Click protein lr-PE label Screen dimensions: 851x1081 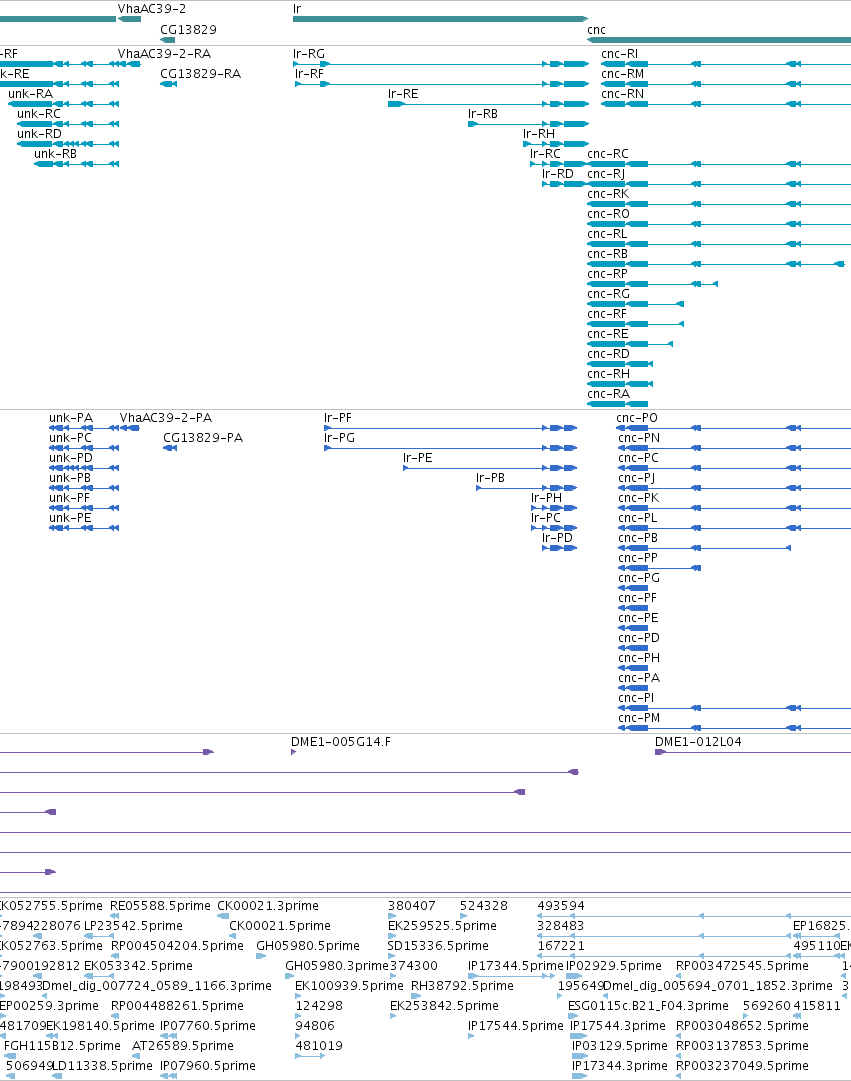(x=418, y=458)
